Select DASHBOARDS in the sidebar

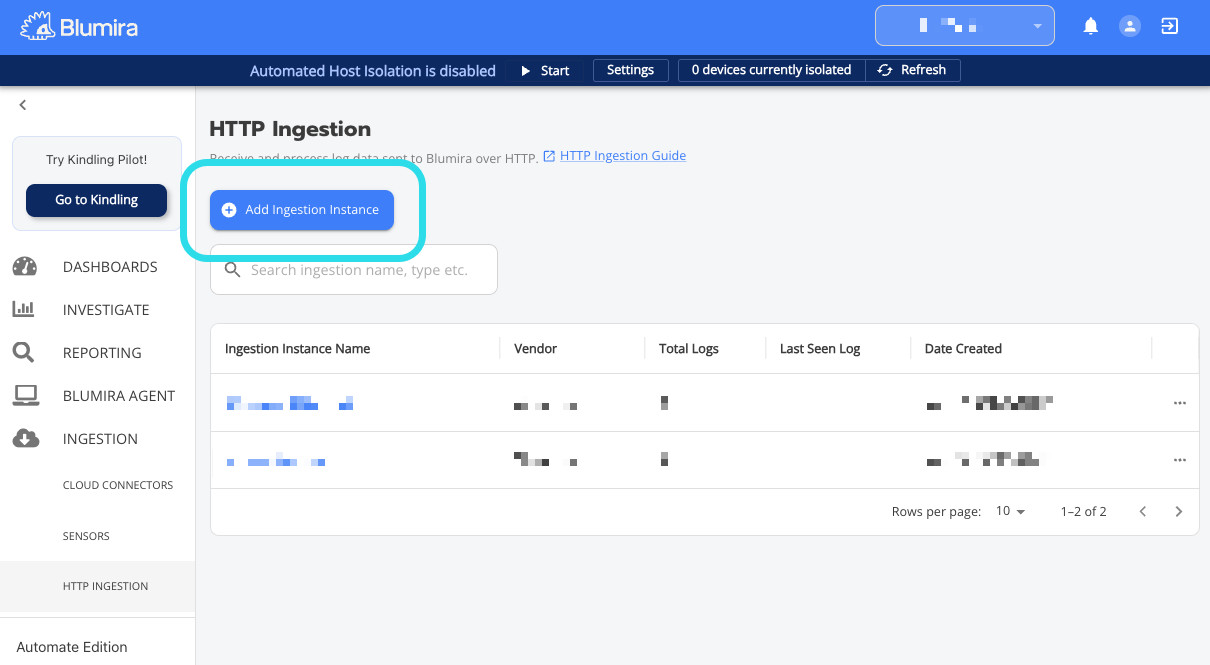click(110, 267)
